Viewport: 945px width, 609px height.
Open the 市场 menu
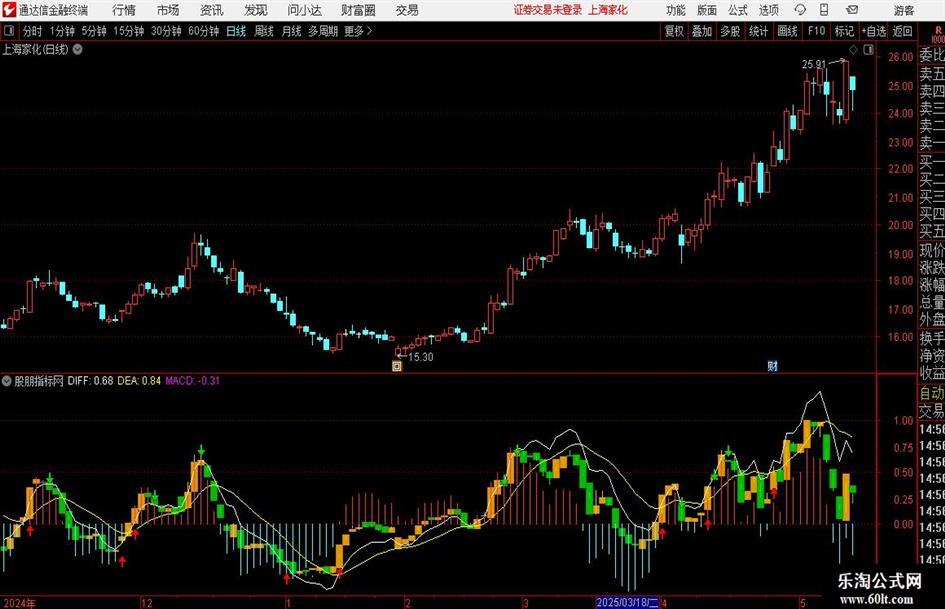click(168, 10)
